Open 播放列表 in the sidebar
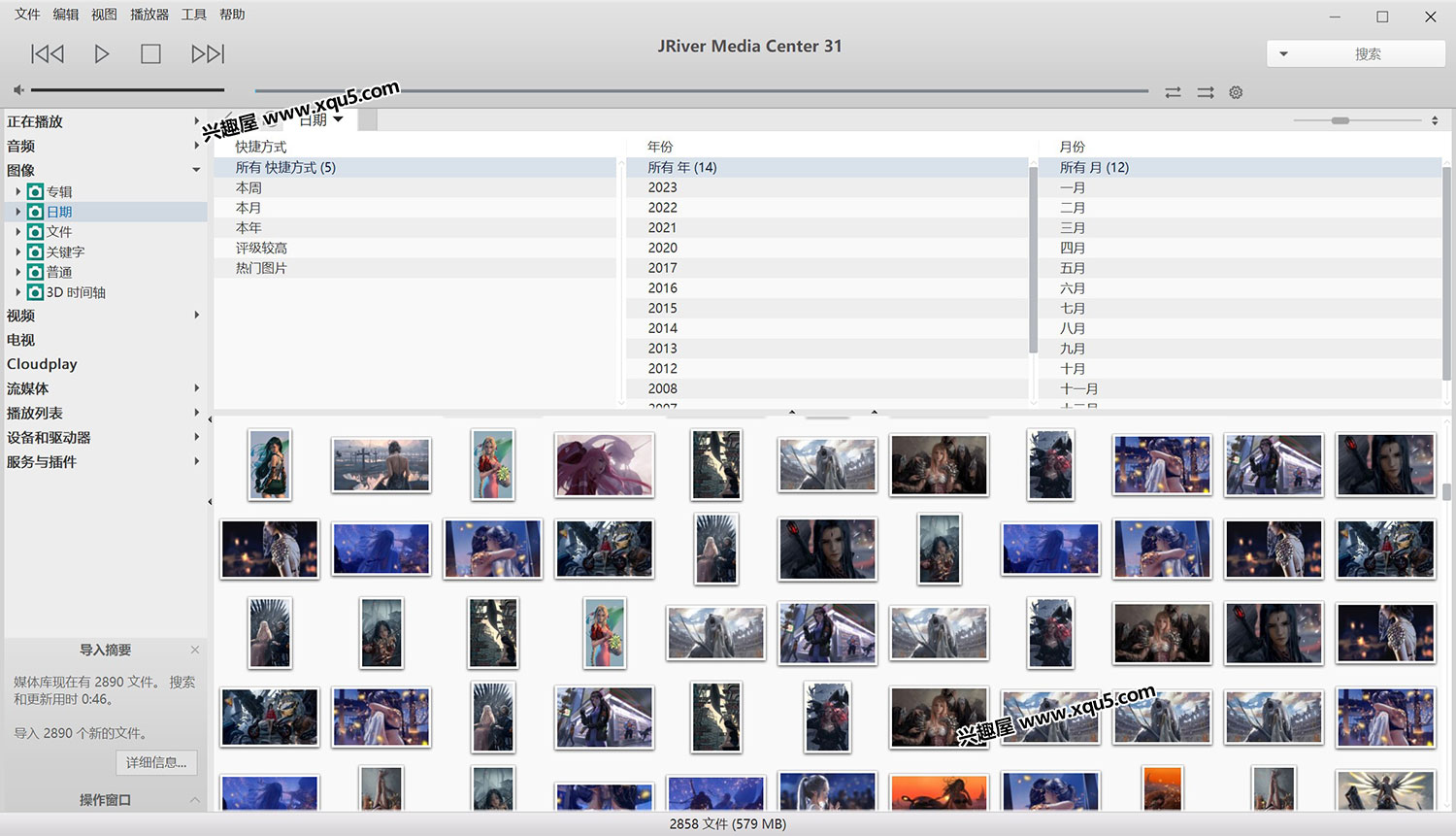The image size is (1456, 836). (35, 413)
